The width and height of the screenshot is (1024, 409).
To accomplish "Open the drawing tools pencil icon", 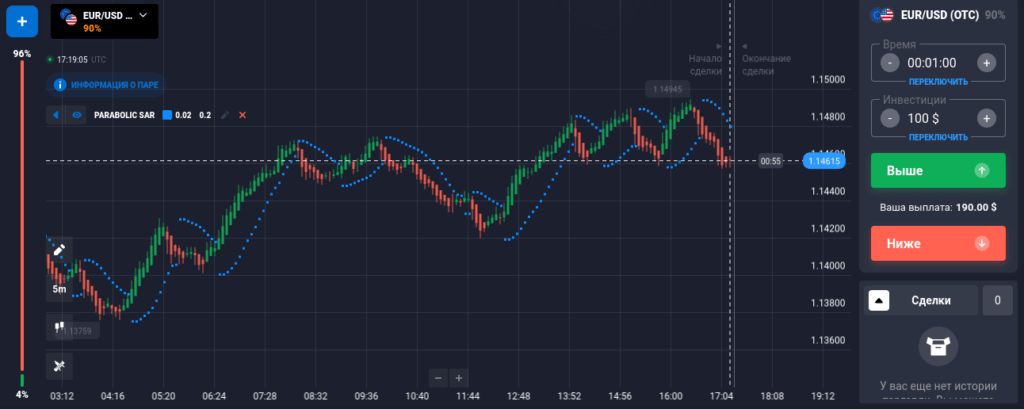I will coord(59,249).
